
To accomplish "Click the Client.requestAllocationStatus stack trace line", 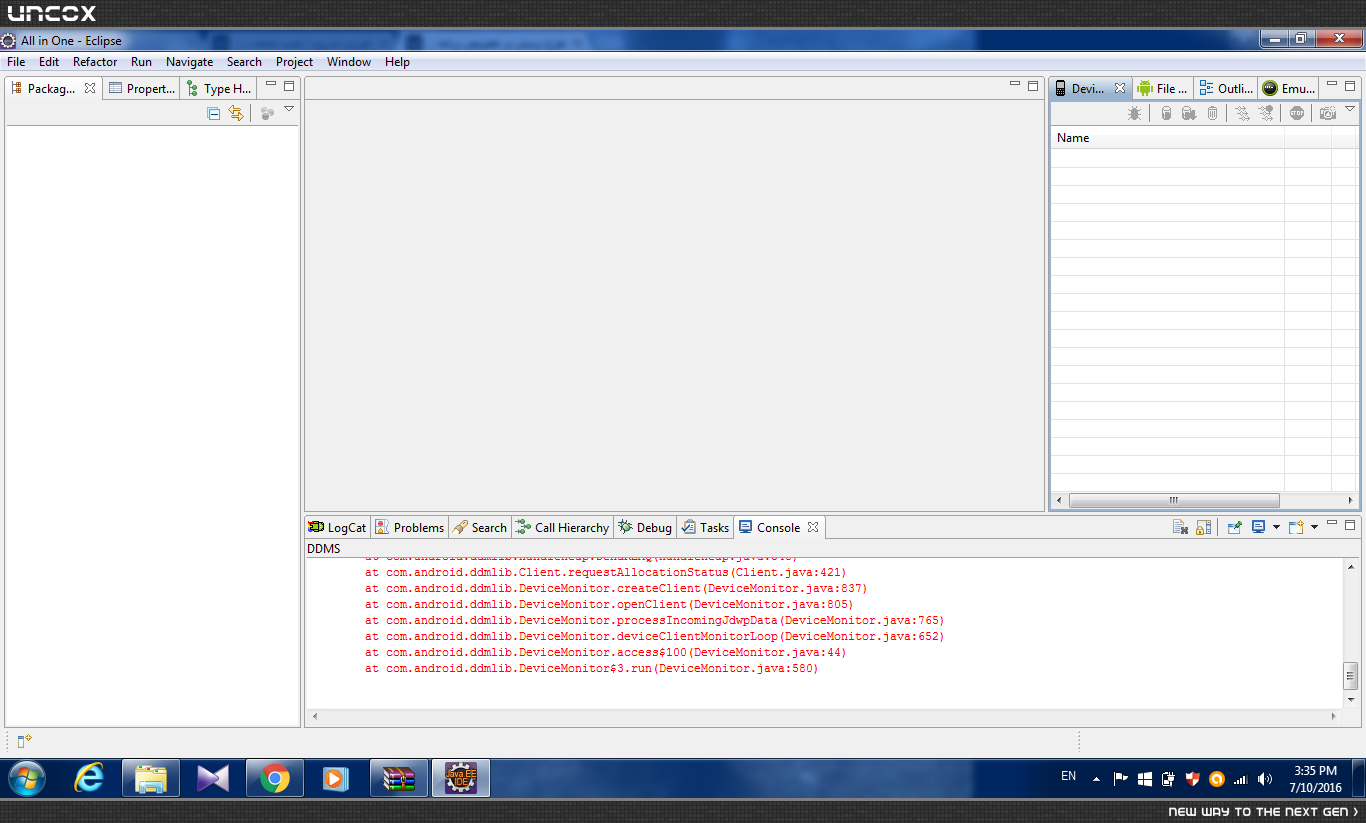I will pyautogui.click(x=606, y=572).
